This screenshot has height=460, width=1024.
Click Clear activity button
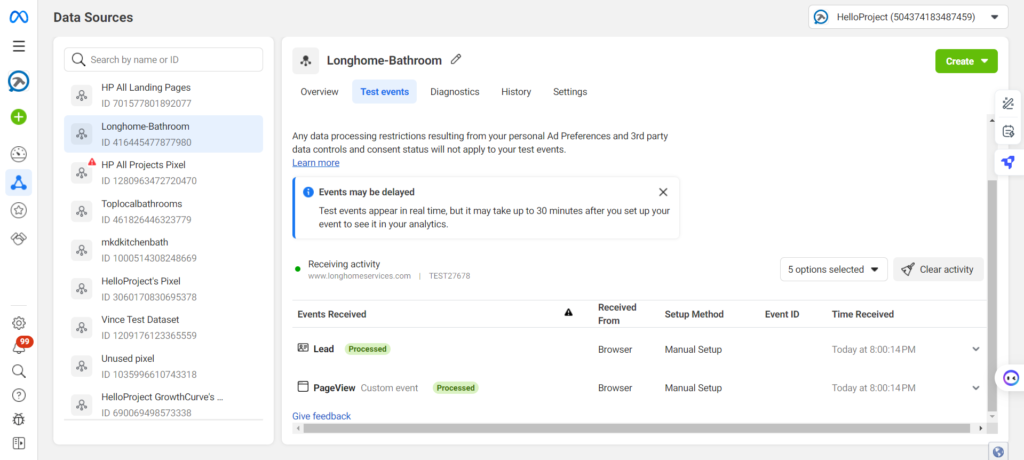pos(938,269)
